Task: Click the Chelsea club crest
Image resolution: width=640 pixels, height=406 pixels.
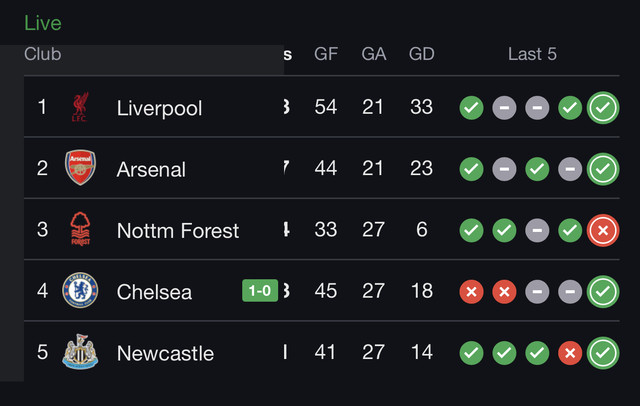Action: [x=80, y=291]
